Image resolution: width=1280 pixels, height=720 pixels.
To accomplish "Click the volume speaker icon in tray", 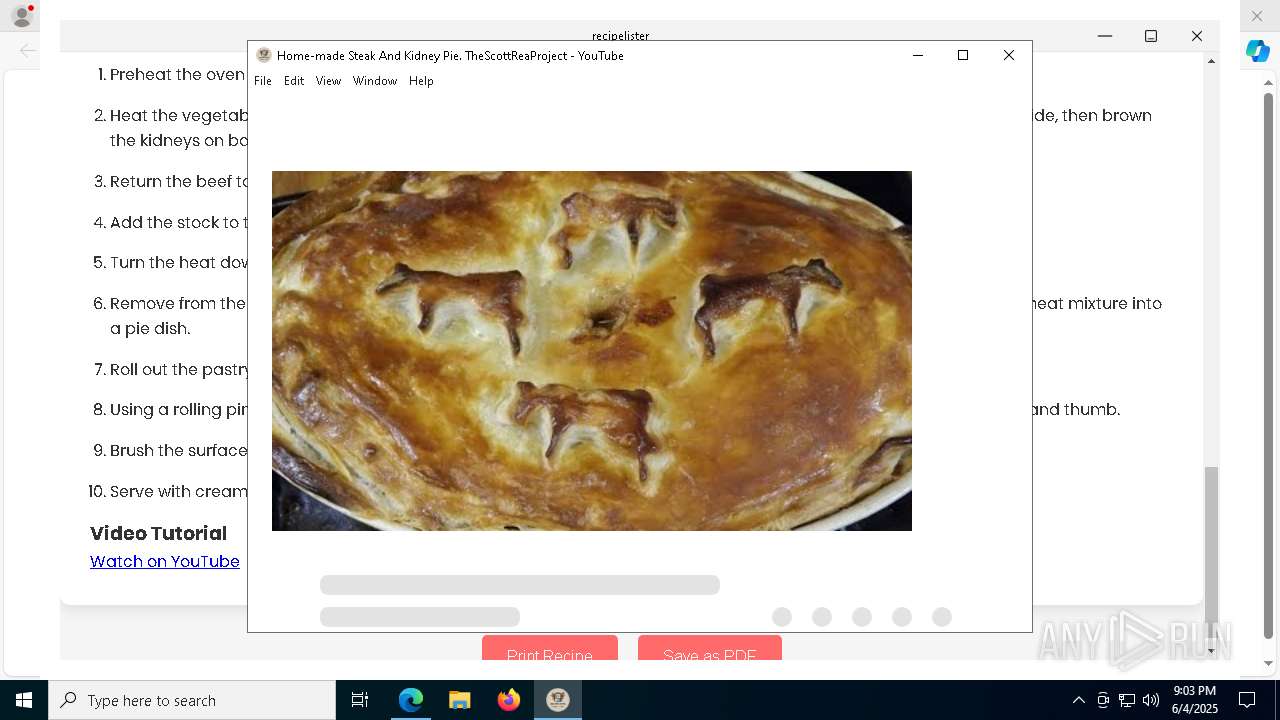I will pos(1151,700).
